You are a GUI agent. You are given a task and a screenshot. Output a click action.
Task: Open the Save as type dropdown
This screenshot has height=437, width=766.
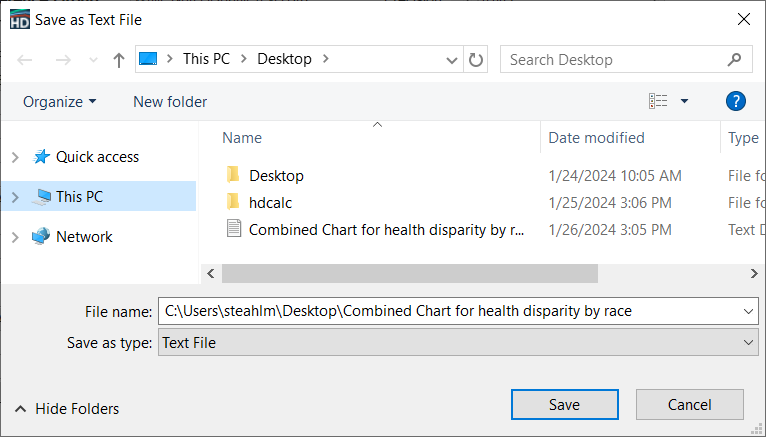pos(750,343)
